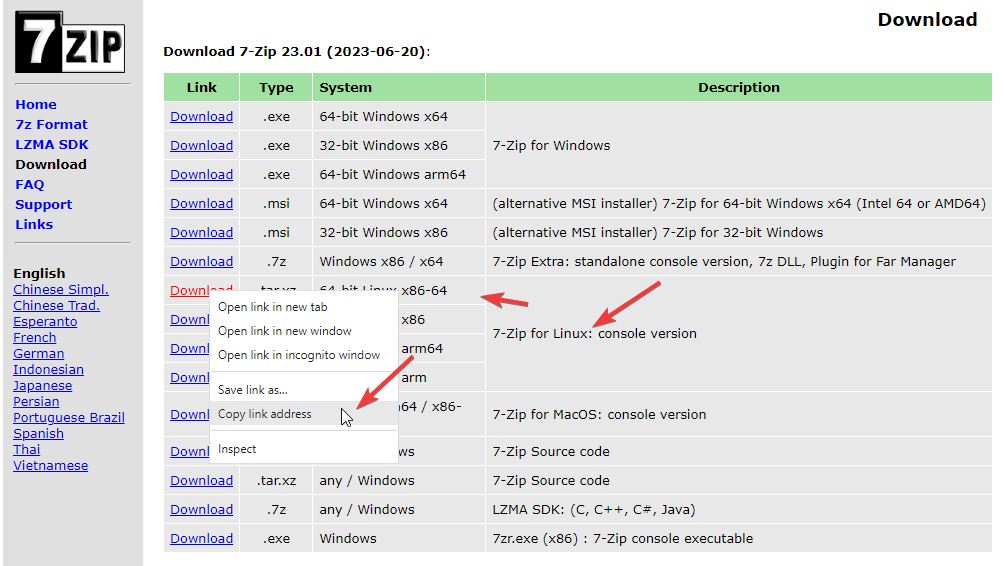Choose 'Open link in incognito window'
The width and height of the screenshot is (1004, 566).
coord(298,355)
